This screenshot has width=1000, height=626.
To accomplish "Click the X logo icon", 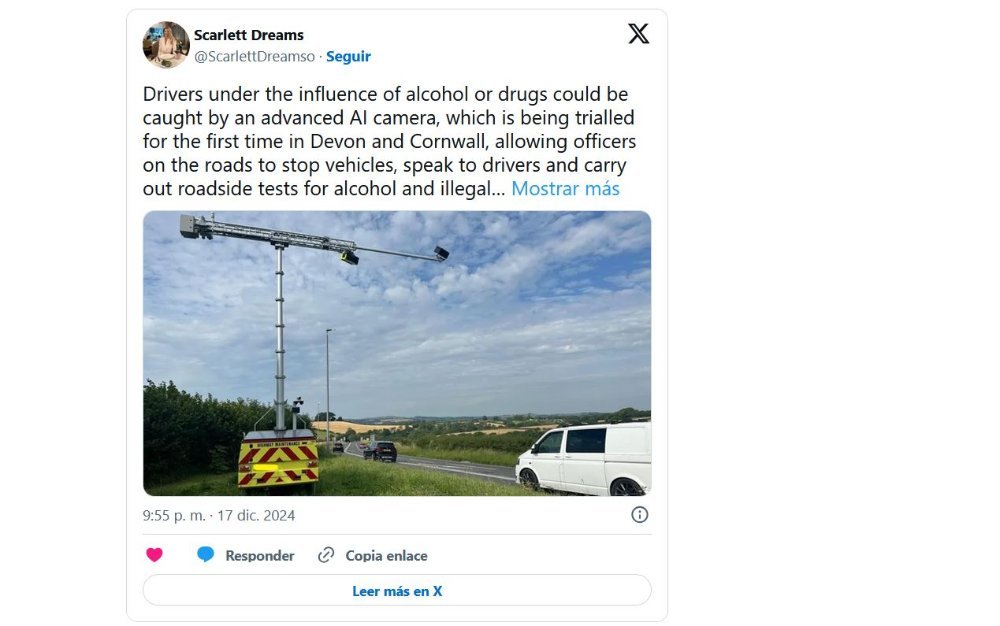I will (638, 34).
